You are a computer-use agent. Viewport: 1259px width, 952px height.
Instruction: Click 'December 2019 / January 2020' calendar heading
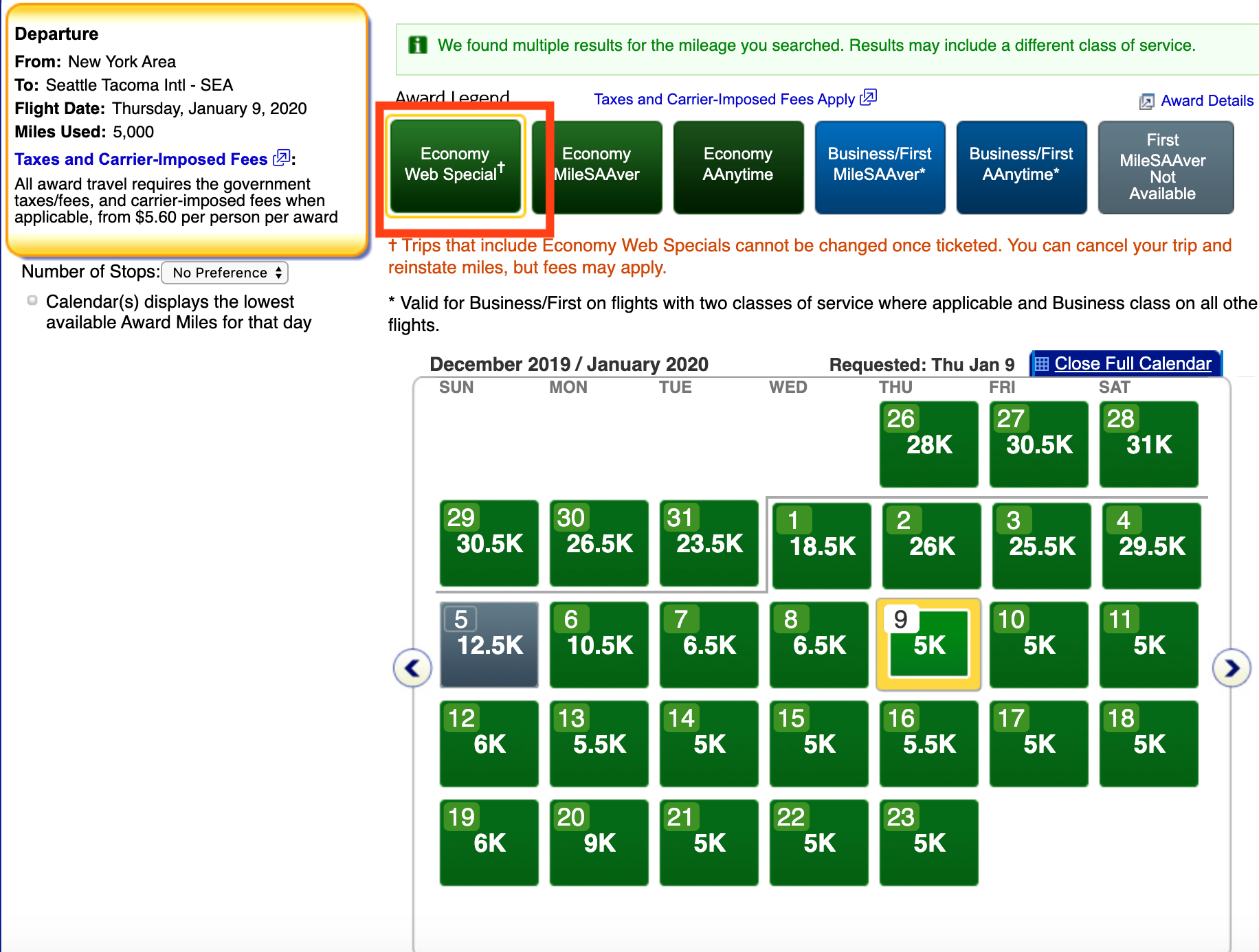click(569, 365)
